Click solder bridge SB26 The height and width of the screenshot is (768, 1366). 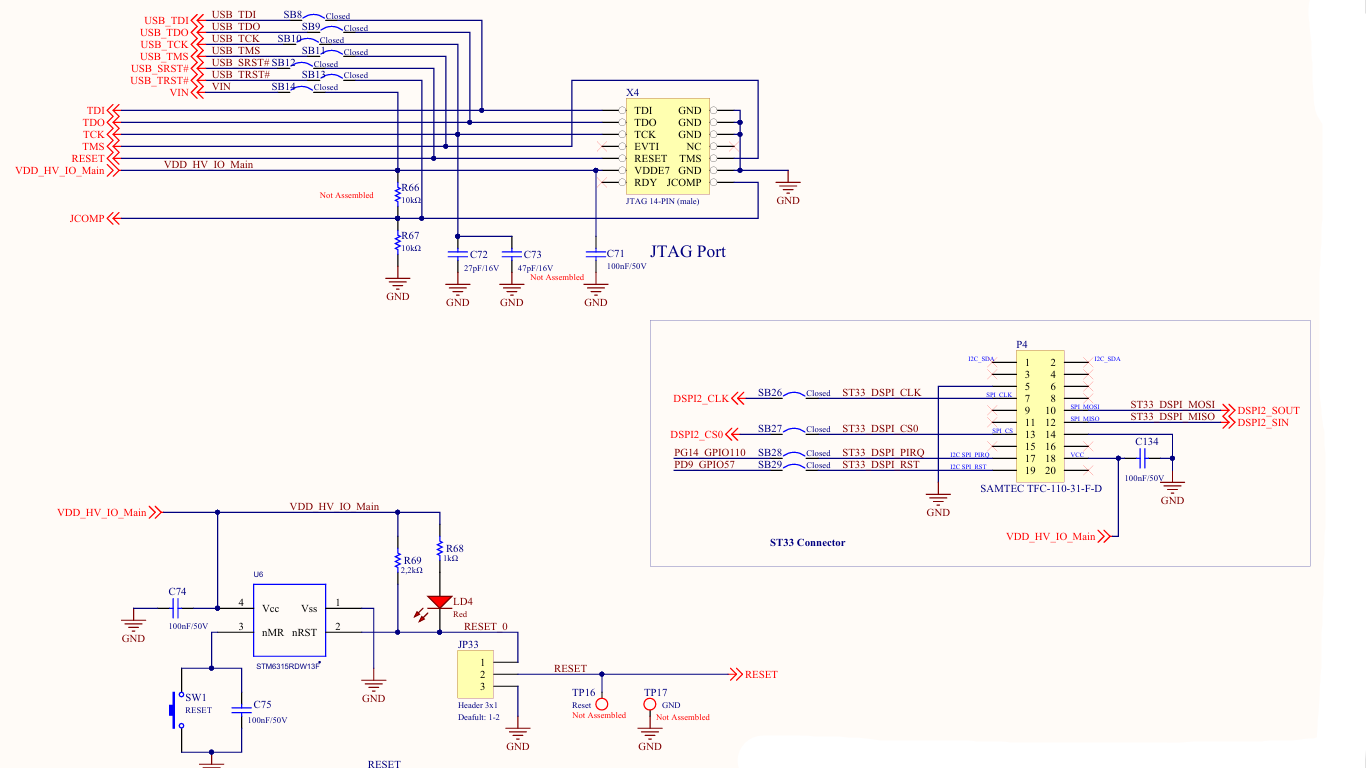pyautogui.click(x=794, y=393)
